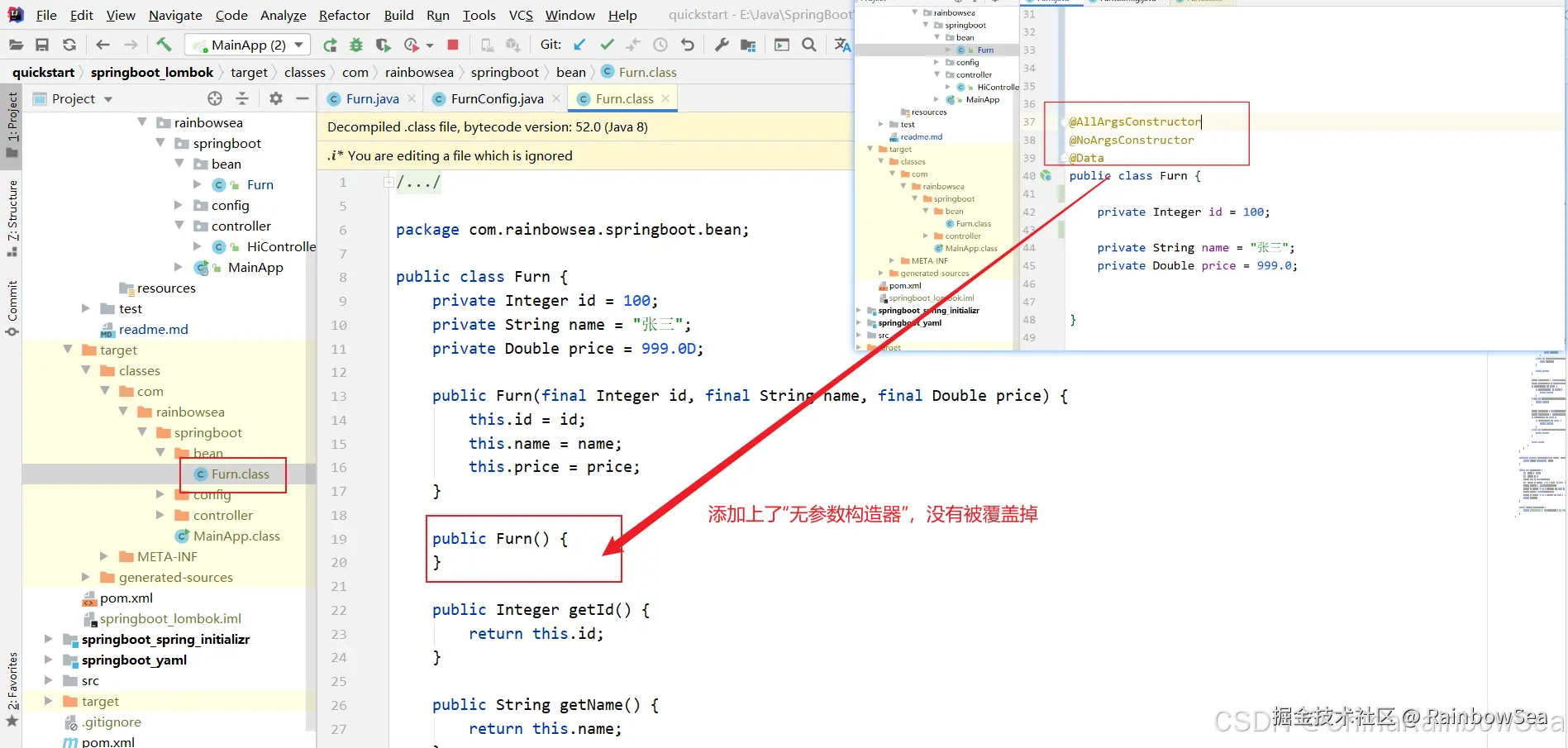Open the File menu
The image size is (1568, 748).
(x=46, y=15)
